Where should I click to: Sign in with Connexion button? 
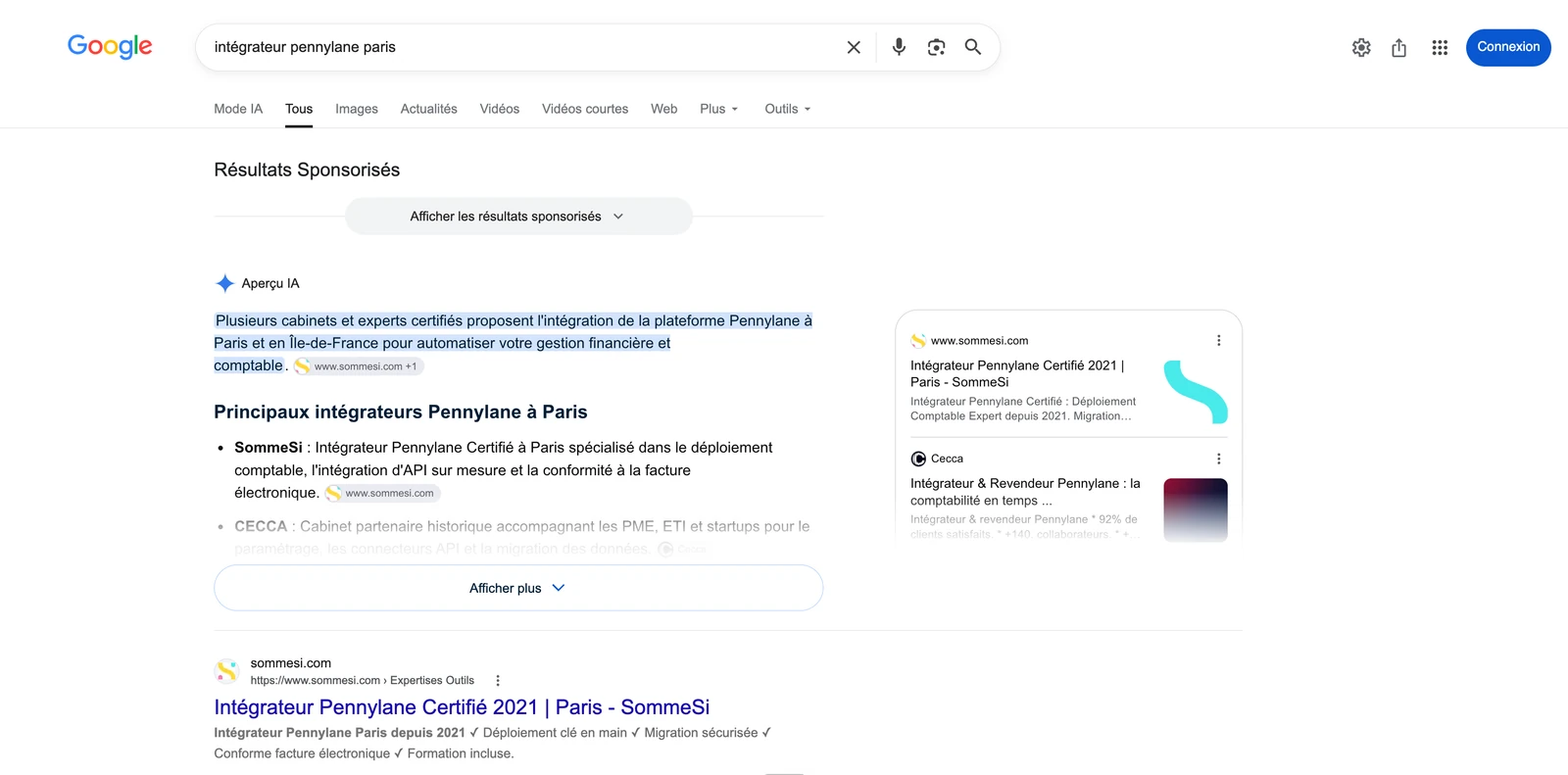click(x=1508, y=47)
